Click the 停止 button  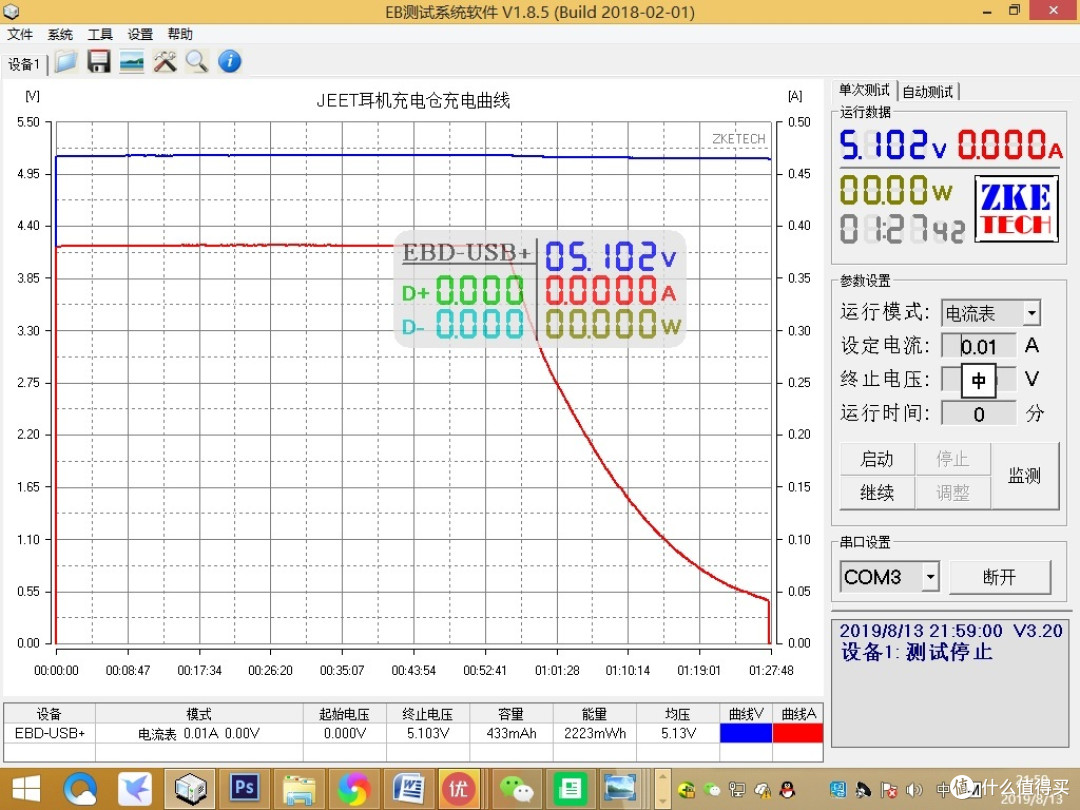click(x=953, y=459)
